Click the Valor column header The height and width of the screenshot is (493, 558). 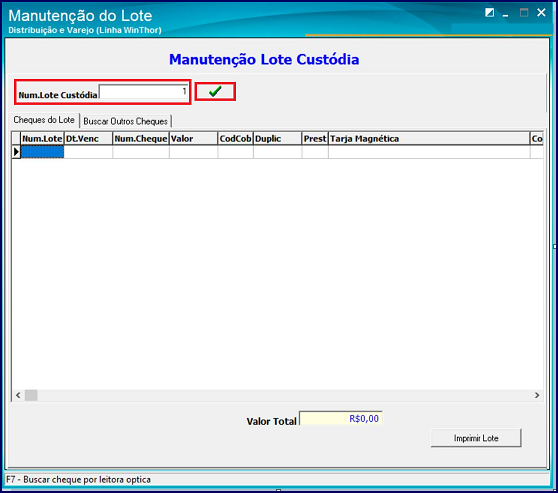pos(193,139)
